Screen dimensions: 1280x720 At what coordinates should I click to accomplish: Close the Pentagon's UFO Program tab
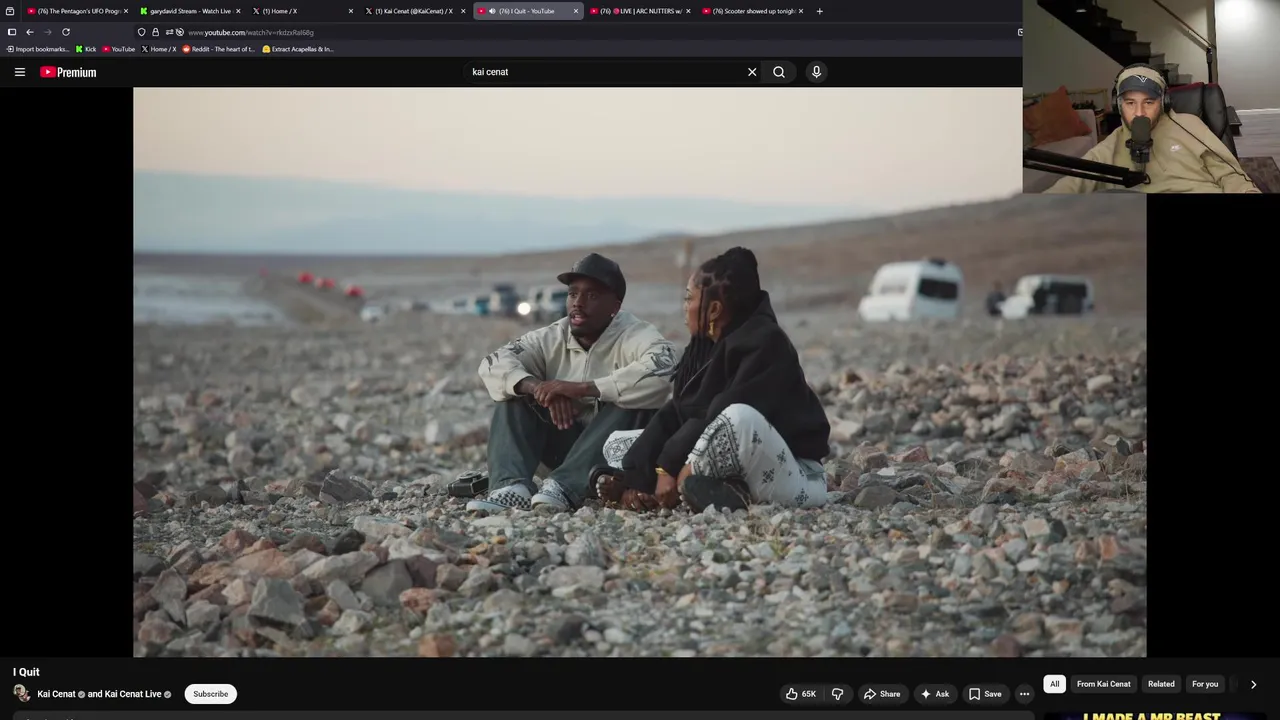(125, 11)
